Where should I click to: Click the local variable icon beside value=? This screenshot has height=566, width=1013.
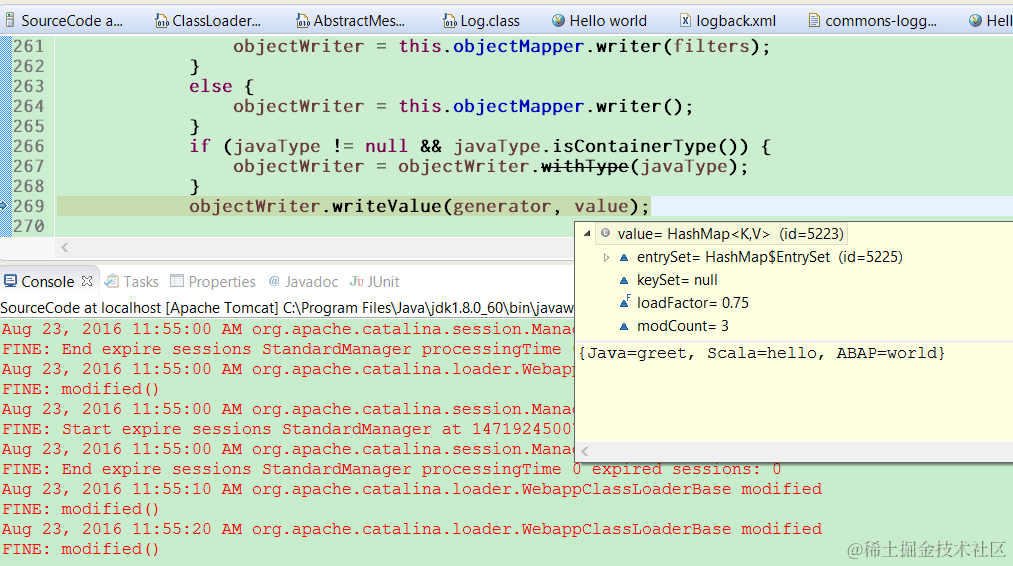[x=605, y=233]
